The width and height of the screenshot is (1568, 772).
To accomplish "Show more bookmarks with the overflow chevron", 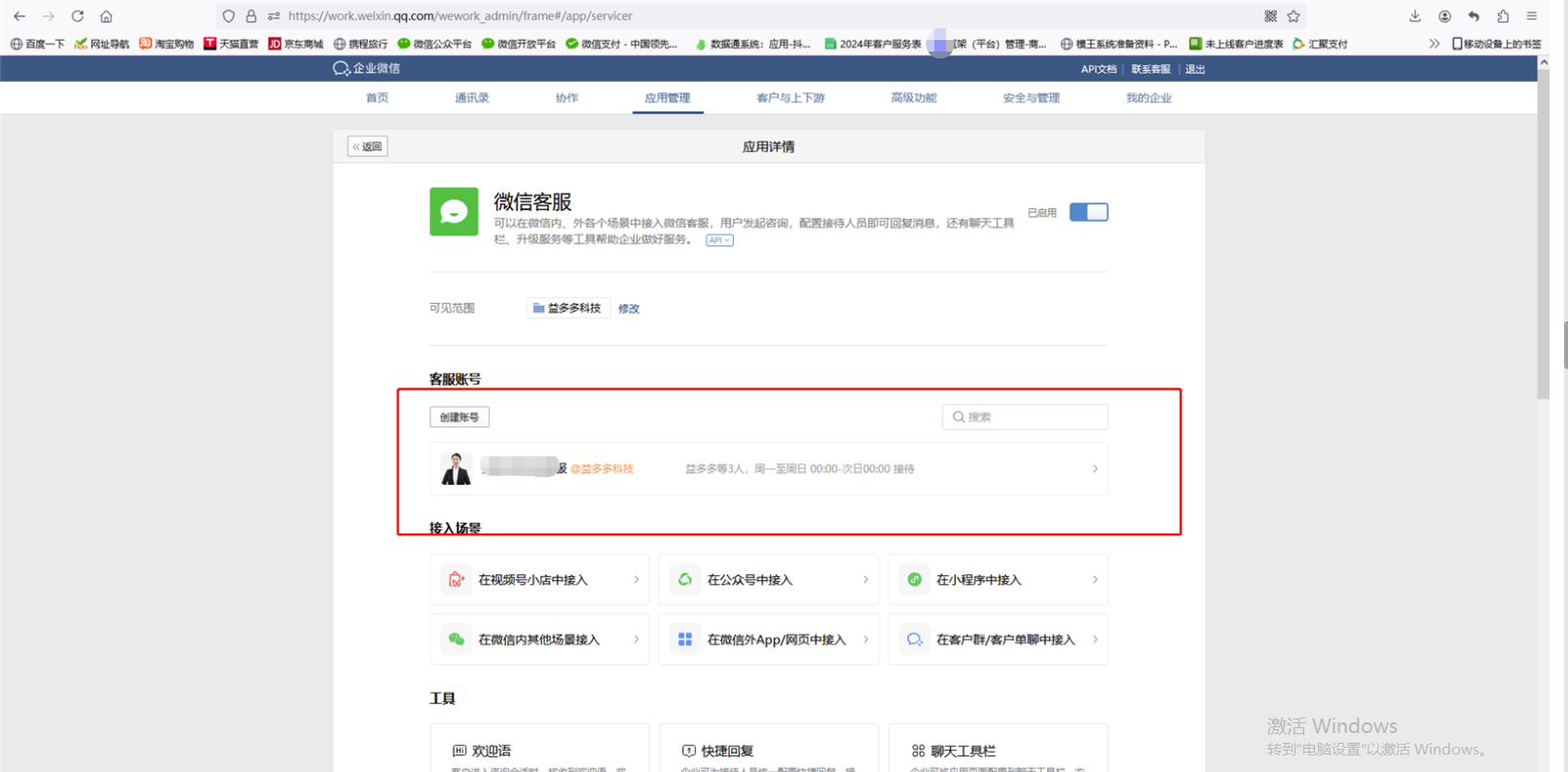I will coord(1434,44).
